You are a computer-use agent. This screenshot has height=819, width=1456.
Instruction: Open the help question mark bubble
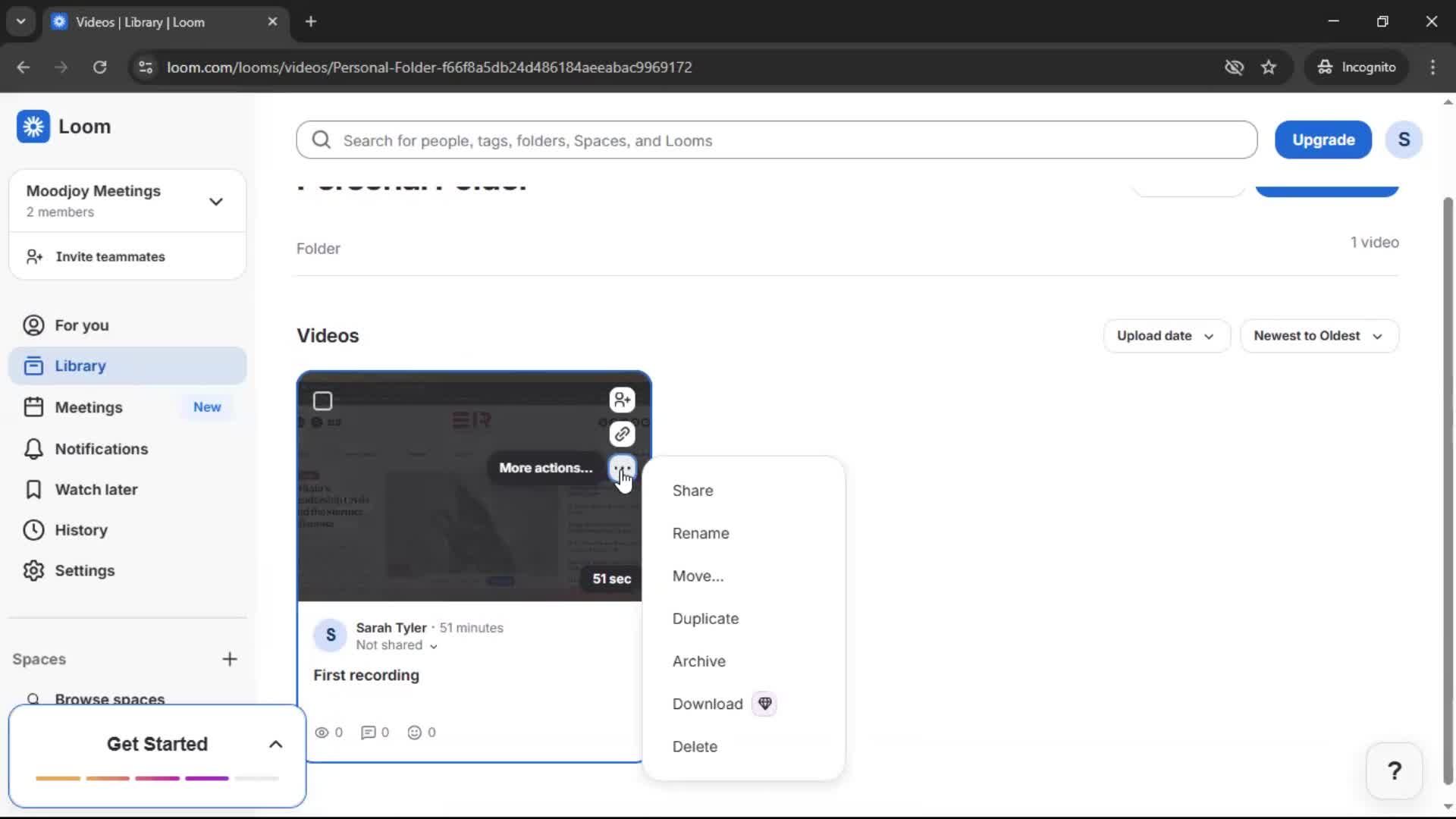[x=1395, y=770]
